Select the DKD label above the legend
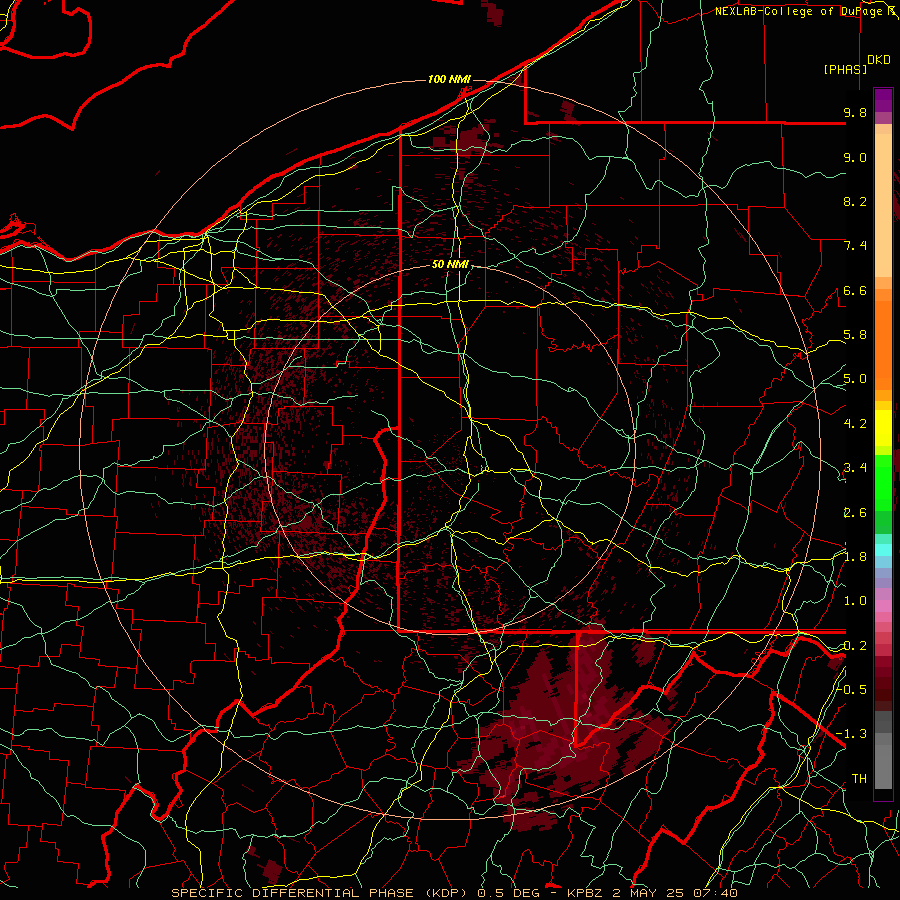The image size is (900, 900). pyautogui.click(x=879, y=60)
